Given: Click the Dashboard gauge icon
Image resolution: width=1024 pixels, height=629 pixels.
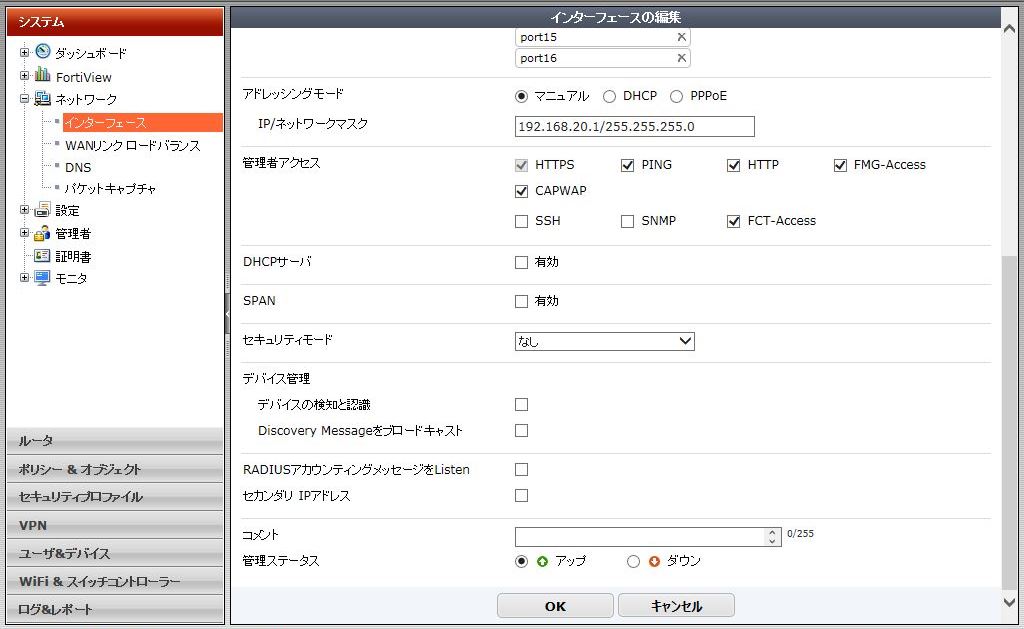Looking at the screenshot, I should point(43,52).
